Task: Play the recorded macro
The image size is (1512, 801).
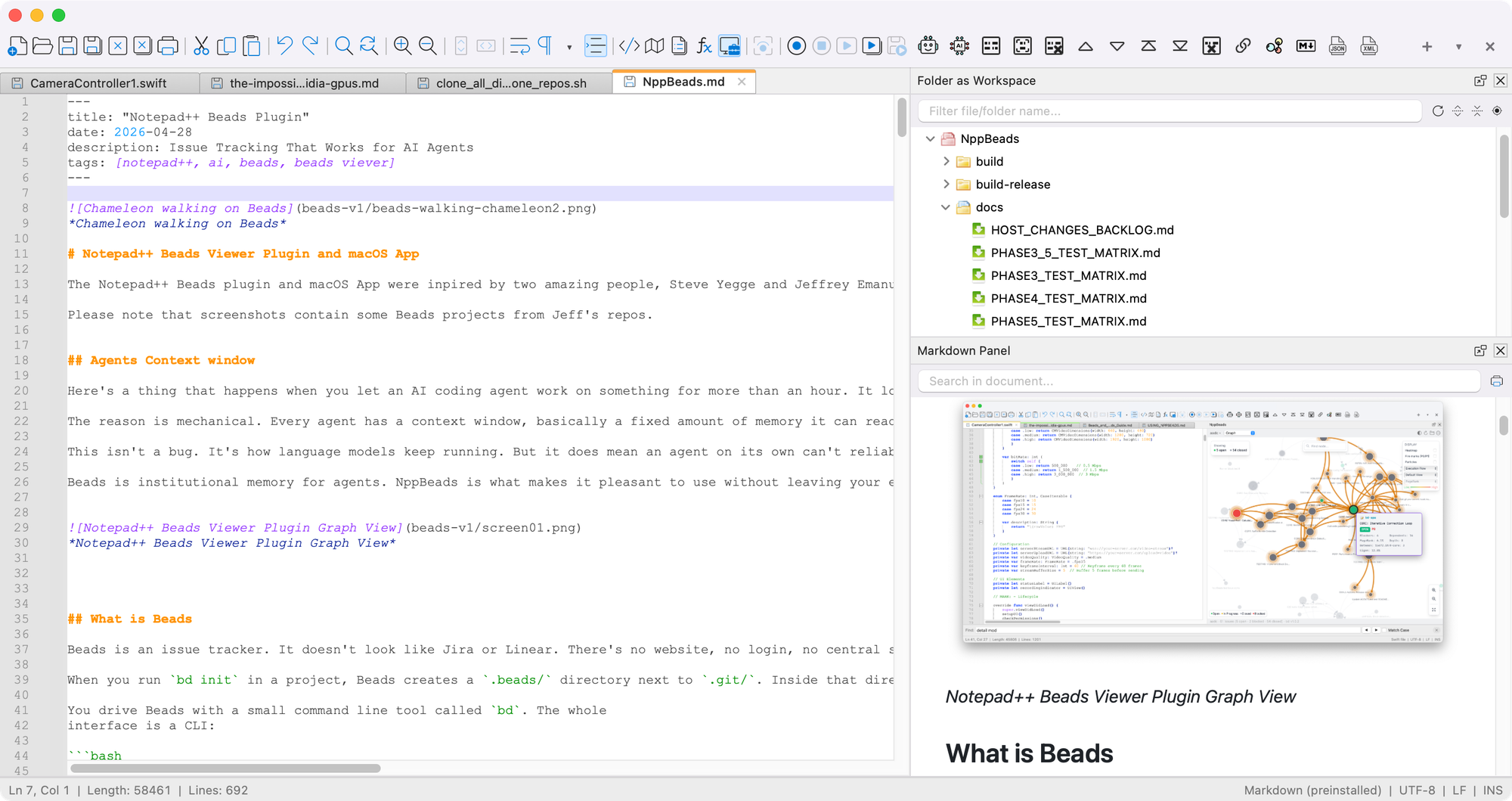Action: click(x=846, y=45)
